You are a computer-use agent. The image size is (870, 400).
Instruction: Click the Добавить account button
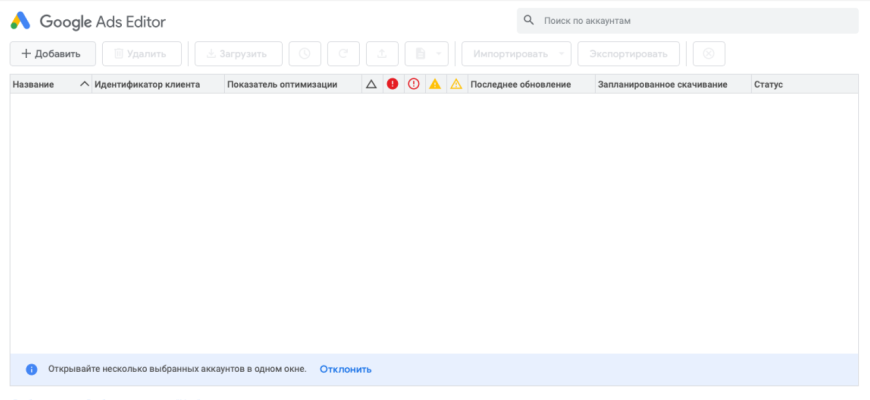tap(52, 54)
